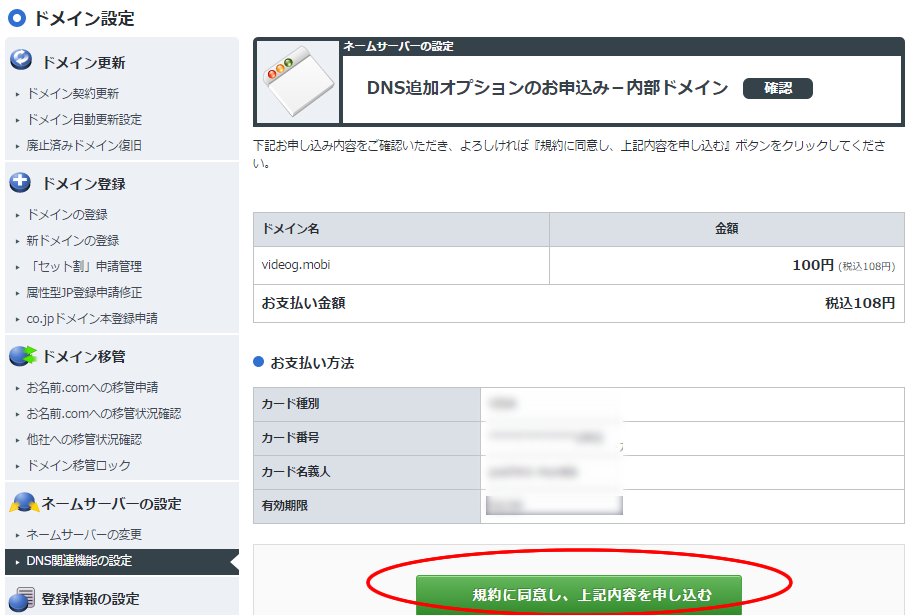
Task: Select DNS関連機能の設定 menu item
Action: point(79,561)
